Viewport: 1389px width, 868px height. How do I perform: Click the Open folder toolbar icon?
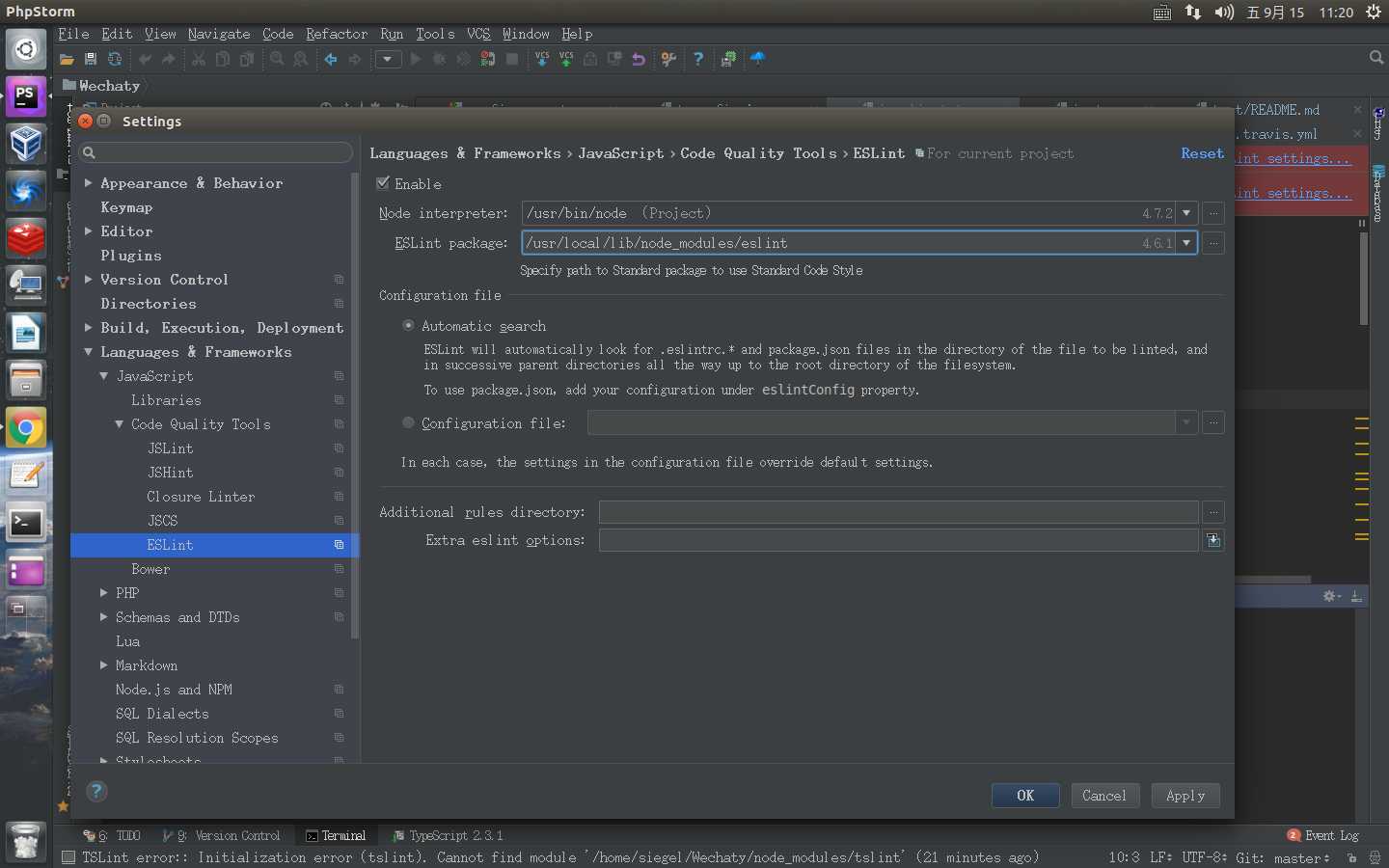pyautogui.click(x=67, y=60)
